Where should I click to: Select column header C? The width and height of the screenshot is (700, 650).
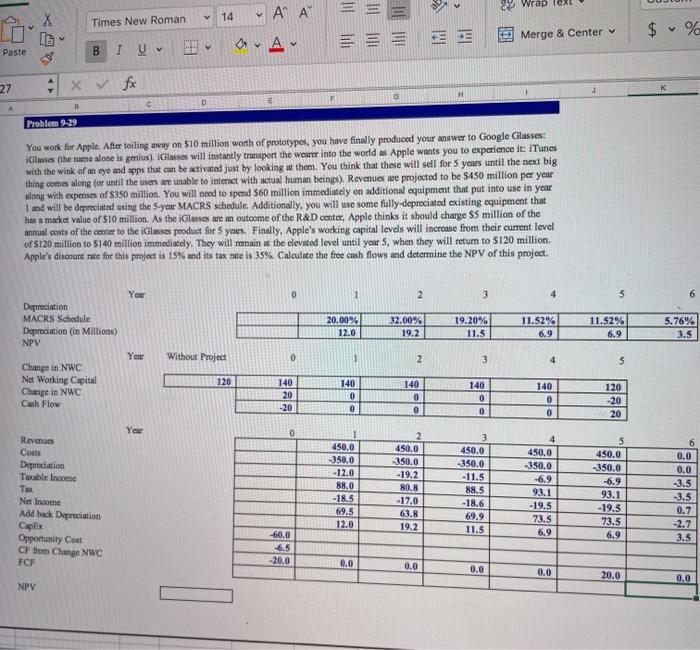pyautogui.click(x=149, y=104)
